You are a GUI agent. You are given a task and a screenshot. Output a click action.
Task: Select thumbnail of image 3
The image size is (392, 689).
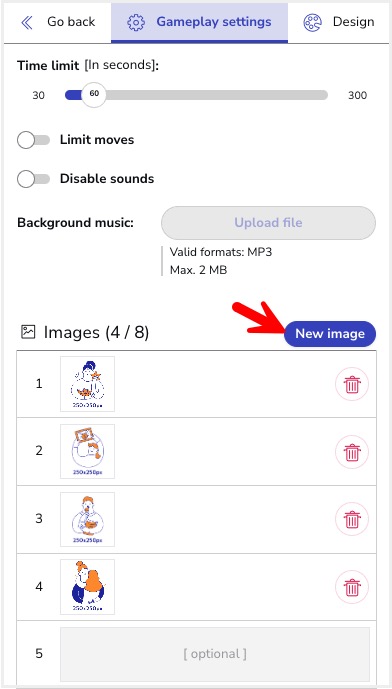coord(87,519)
